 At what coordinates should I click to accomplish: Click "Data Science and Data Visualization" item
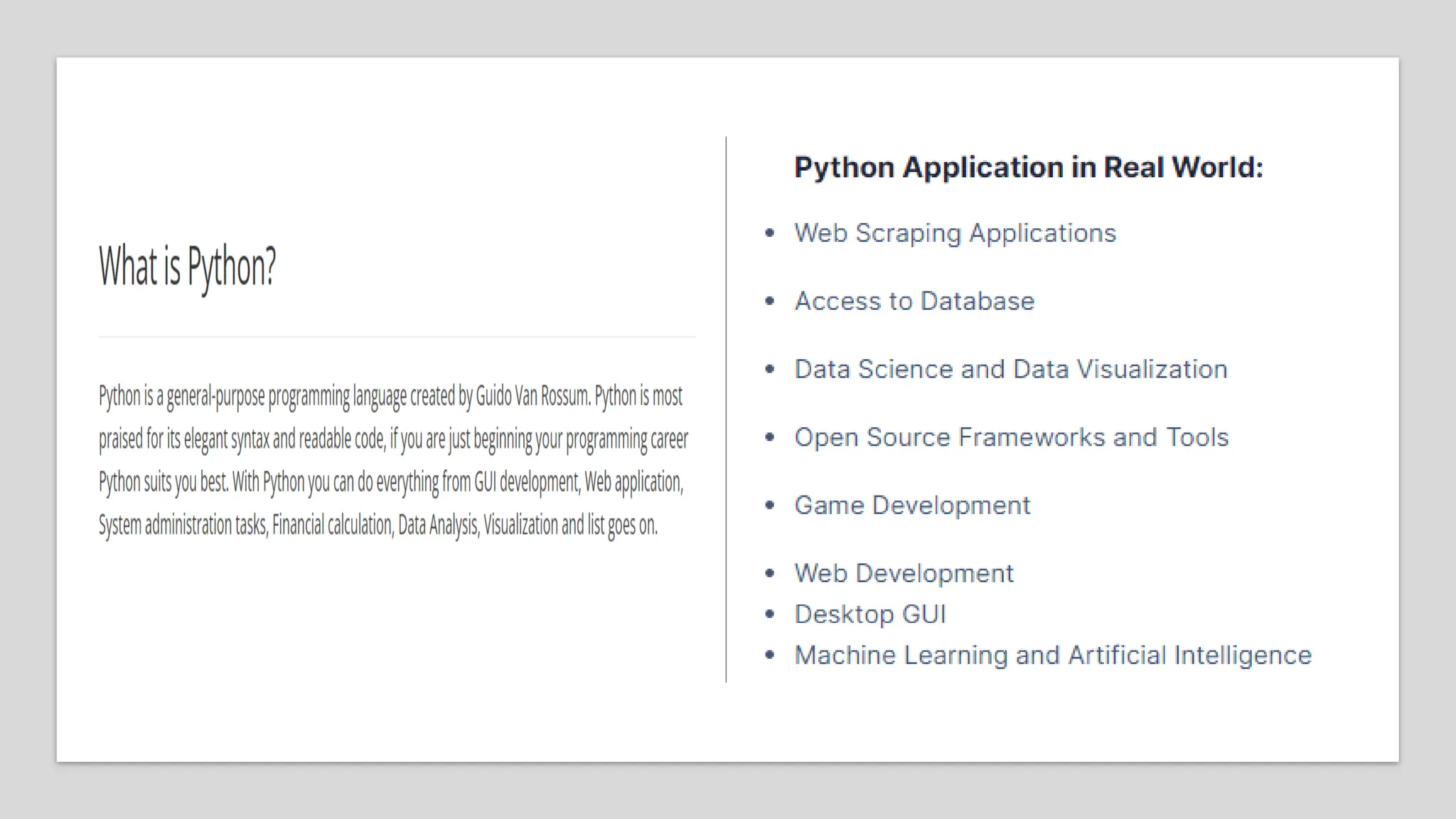coord(1010,370)
